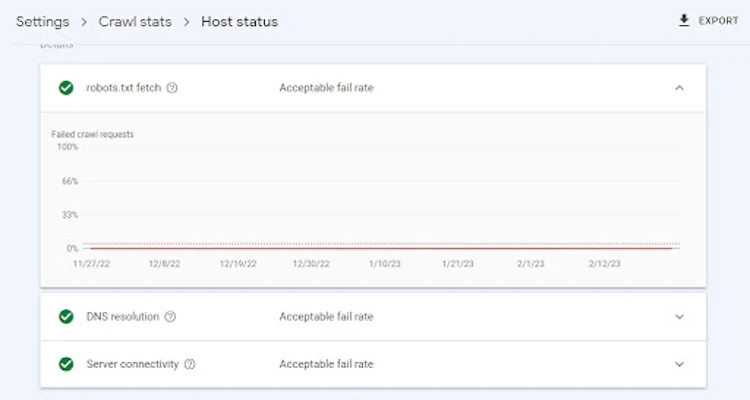This screenshot has height=400, width=750.
Task: Click the 33% axis label
Action: (x=70, y=215)
